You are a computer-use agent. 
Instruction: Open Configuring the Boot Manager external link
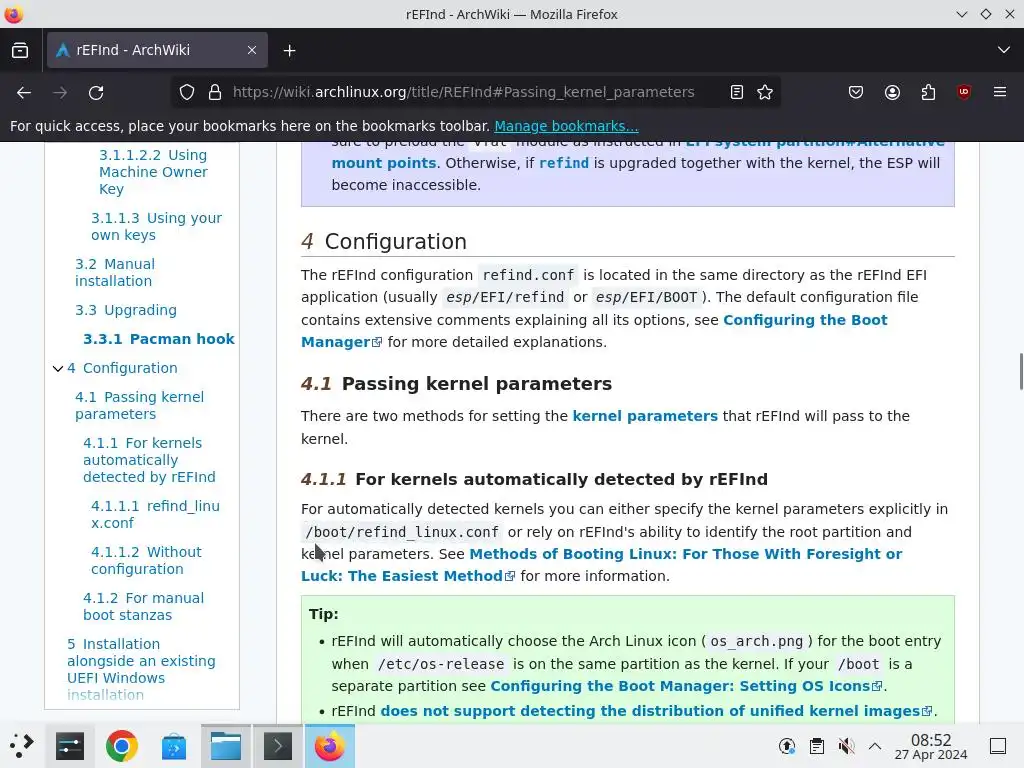click(805, 320)
